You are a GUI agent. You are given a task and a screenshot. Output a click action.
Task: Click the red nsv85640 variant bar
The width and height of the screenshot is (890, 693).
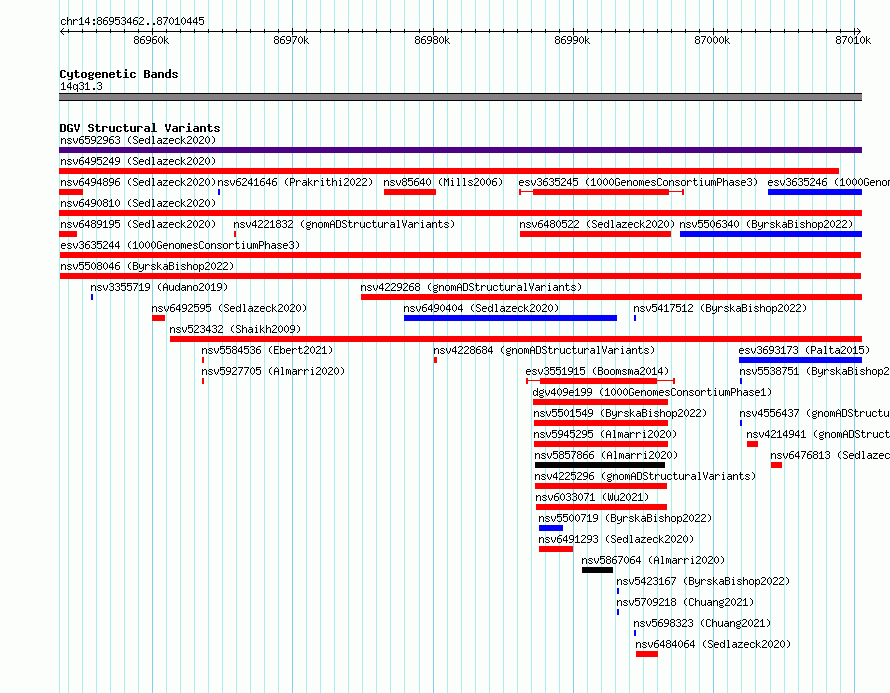pyautogui.click(x=410, y=192)
